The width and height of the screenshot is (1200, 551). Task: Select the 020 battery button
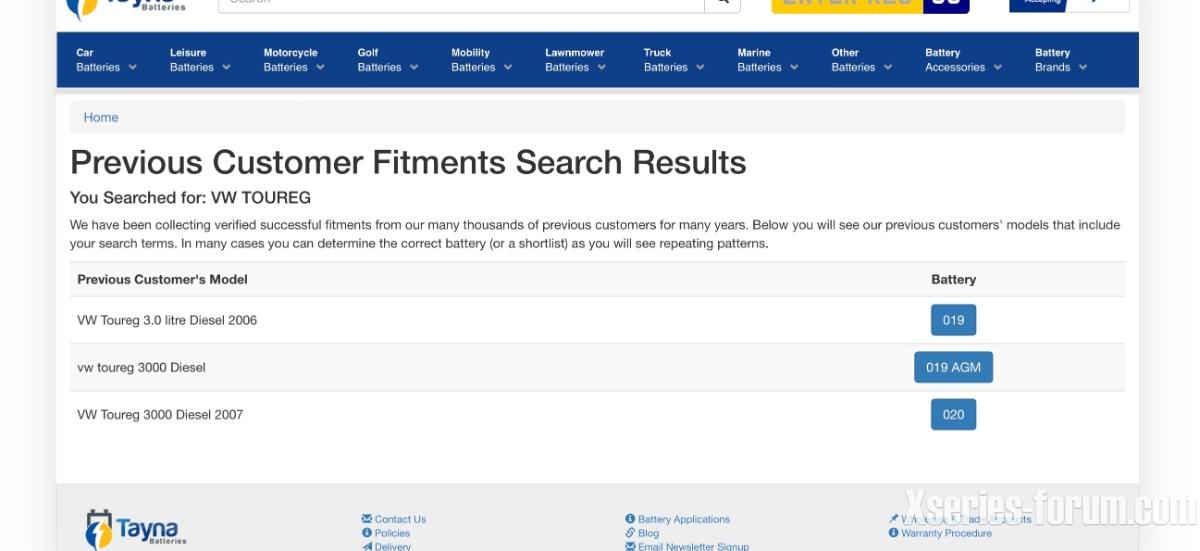953,414
